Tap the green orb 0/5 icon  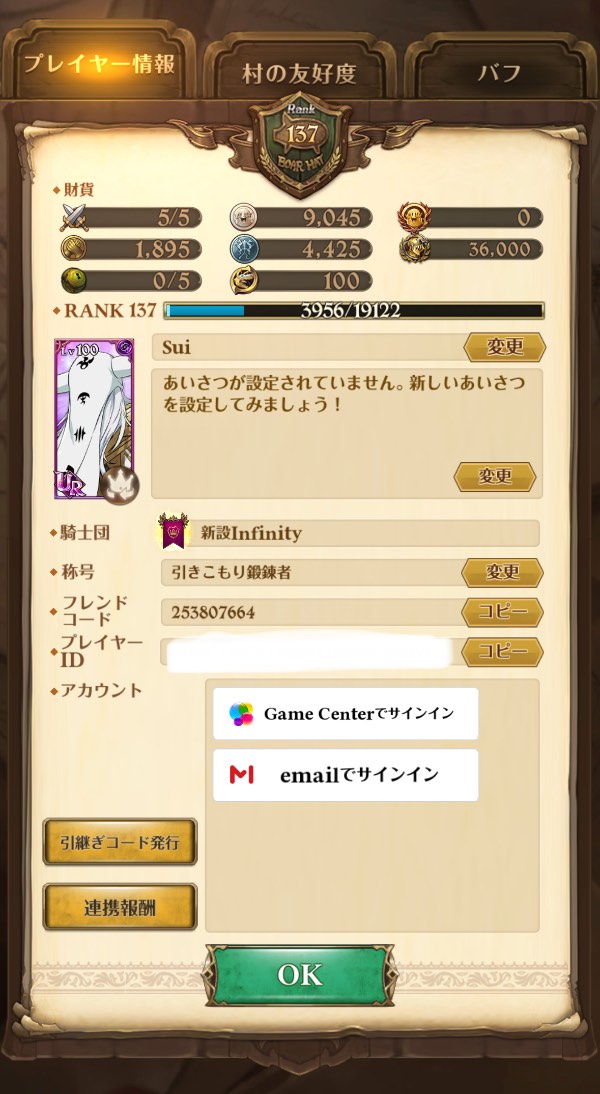73,280
